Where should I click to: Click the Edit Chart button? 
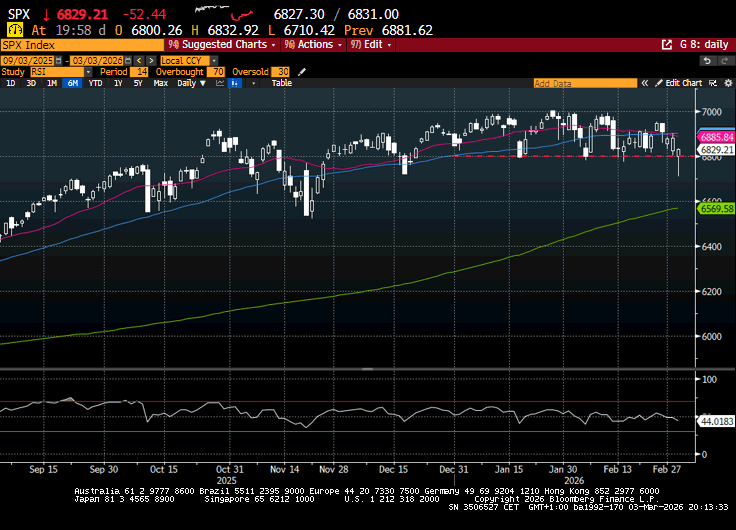click(x=680, y=83)
